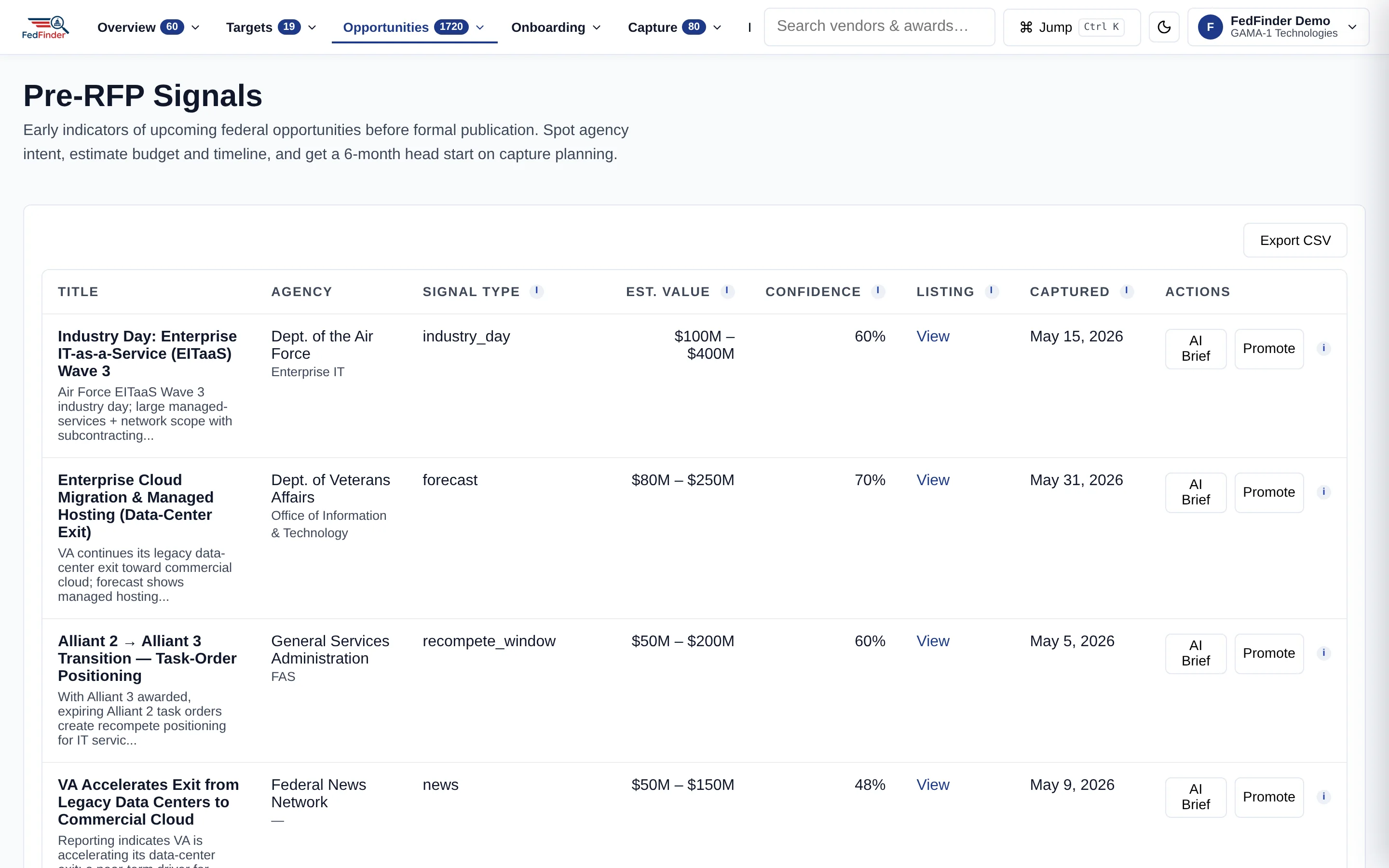1389x868 pixels.
Task: Click title 'VA Accelerates Exit from Legacy Data Centers'
Action: point(149,802)
